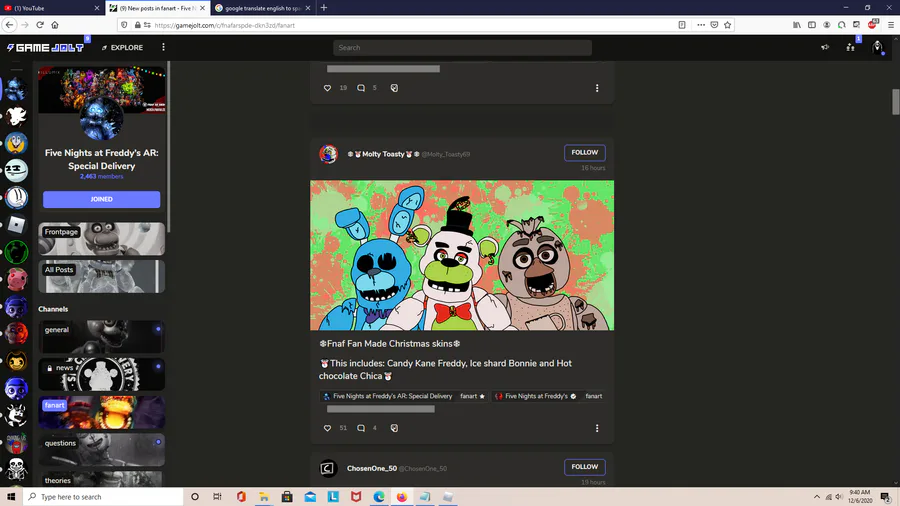
Task: Open the Game Jolt home logo
Action: (x=45, y=48)
